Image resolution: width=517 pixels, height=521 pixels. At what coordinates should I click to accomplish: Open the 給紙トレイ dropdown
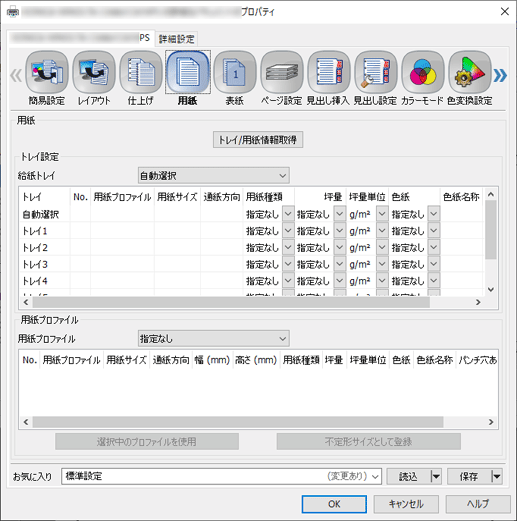pos(213,176)
